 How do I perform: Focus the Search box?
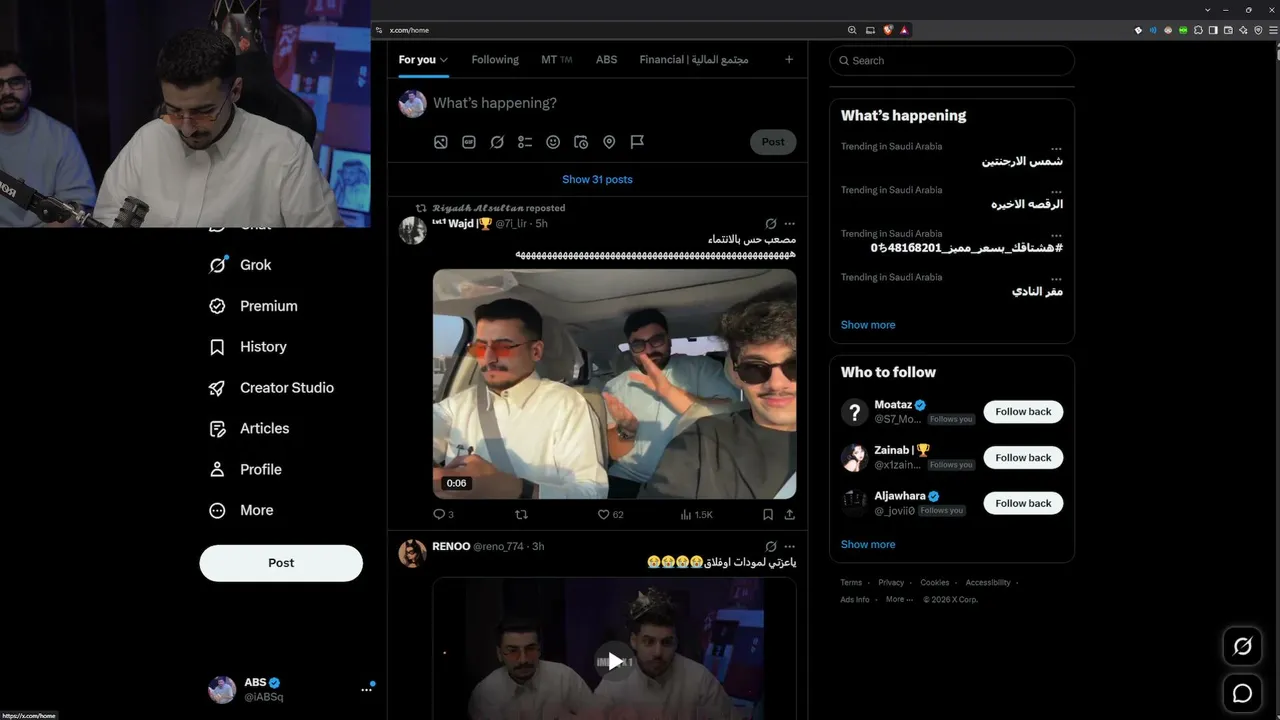[x=952, y=61]
